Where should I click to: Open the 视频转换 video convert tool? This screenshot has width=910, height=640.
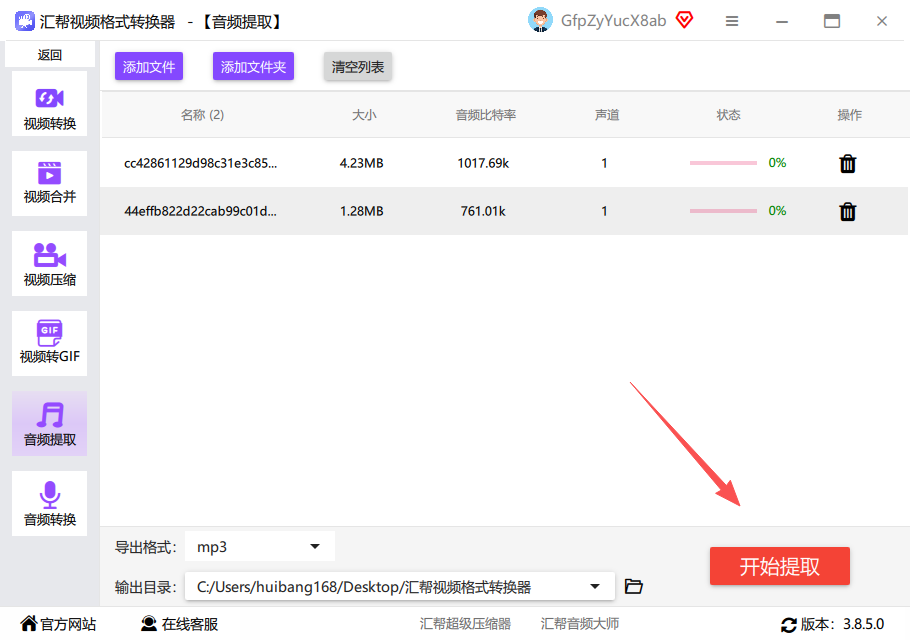pyautogui.click(x=49, y=104)
